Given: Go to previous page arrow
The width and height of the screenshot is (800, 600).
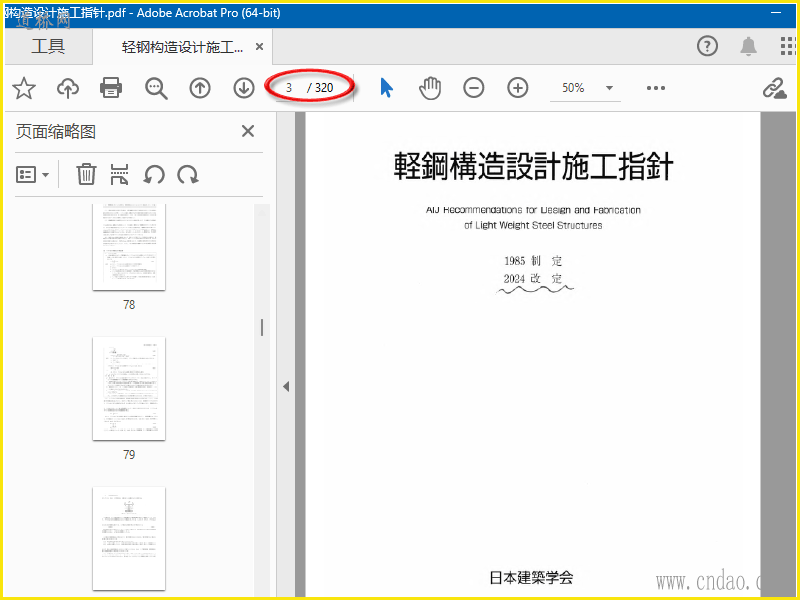Looking at the screenshot, I should pos(200,88).
